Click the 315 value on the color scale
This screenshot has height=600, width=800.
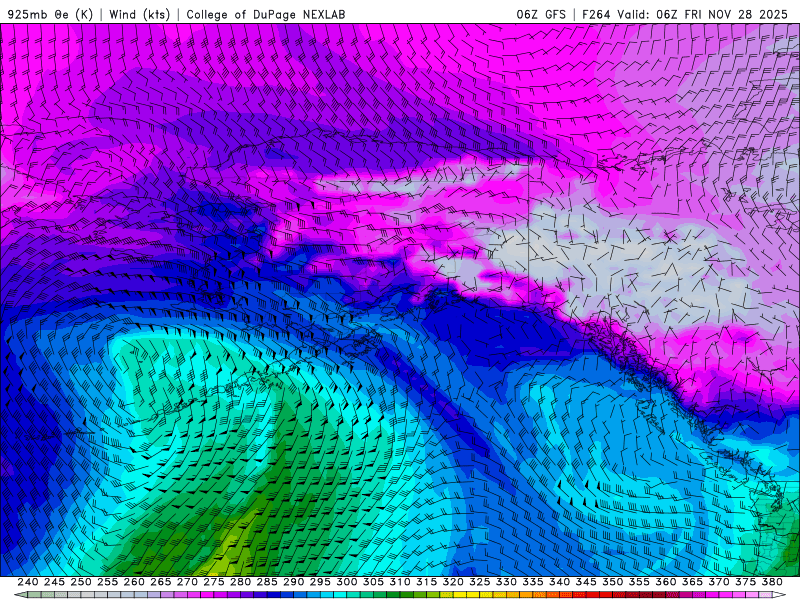click(427, 582)
